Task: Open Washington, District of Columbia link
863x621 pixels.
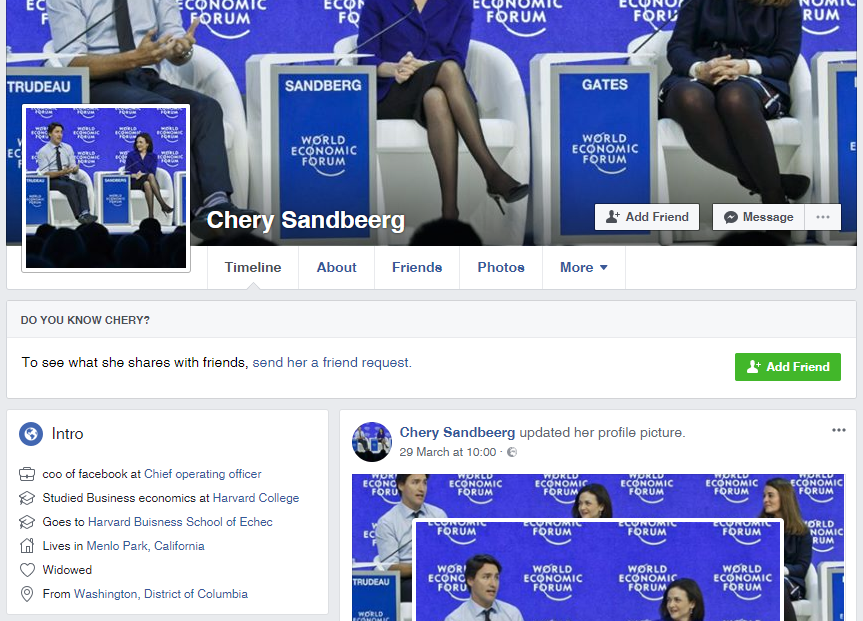Action: pos(161,594)
